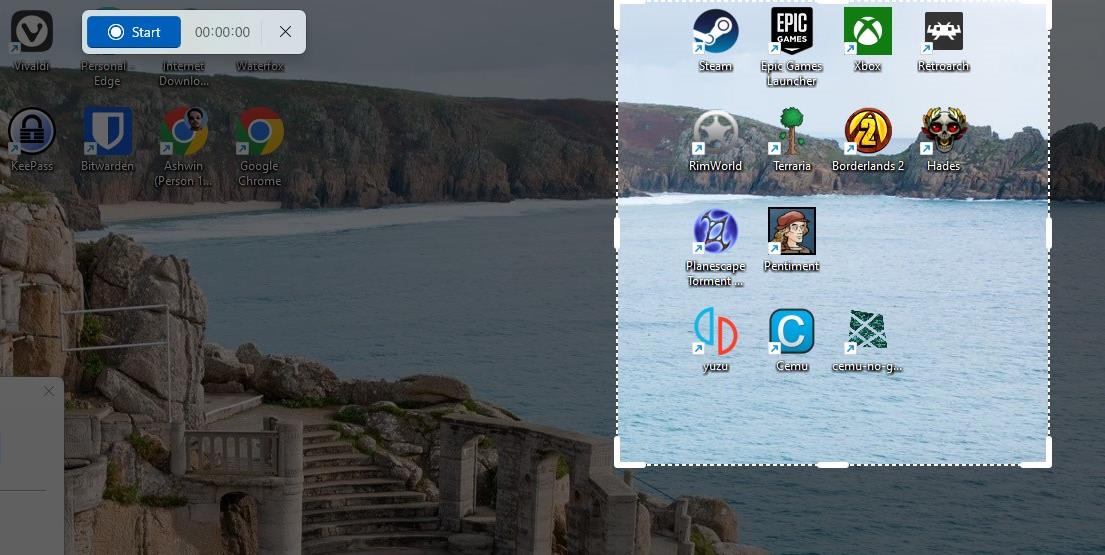The height and width of the screenshot is (555, 1105).
Task: Close the screen recorder toolbar
Action: (x=285, y=32)
